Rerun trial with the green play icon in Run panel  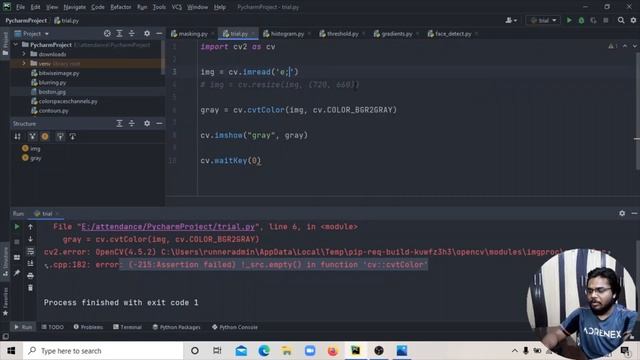click(17, 227)
